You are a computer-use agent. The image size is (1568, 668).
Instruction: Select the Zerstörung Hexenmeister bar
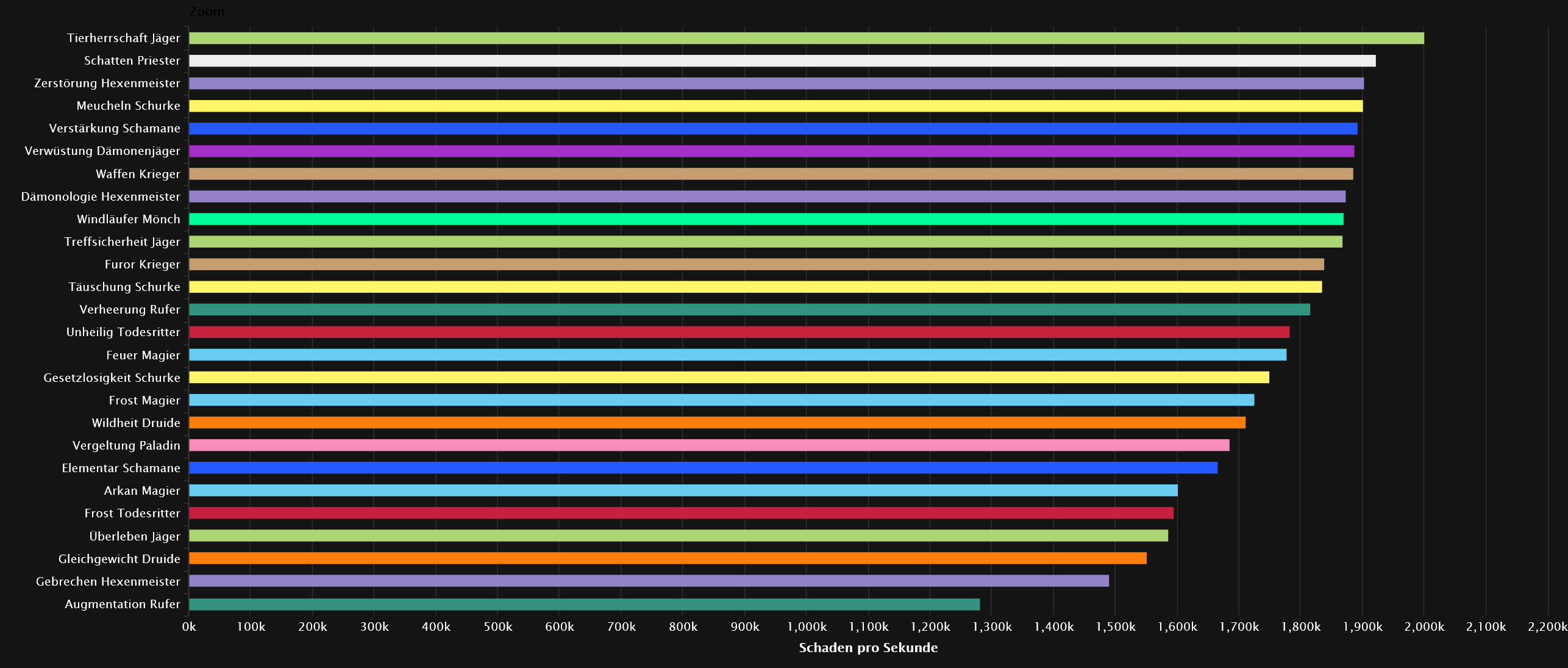tap(777, 83)
